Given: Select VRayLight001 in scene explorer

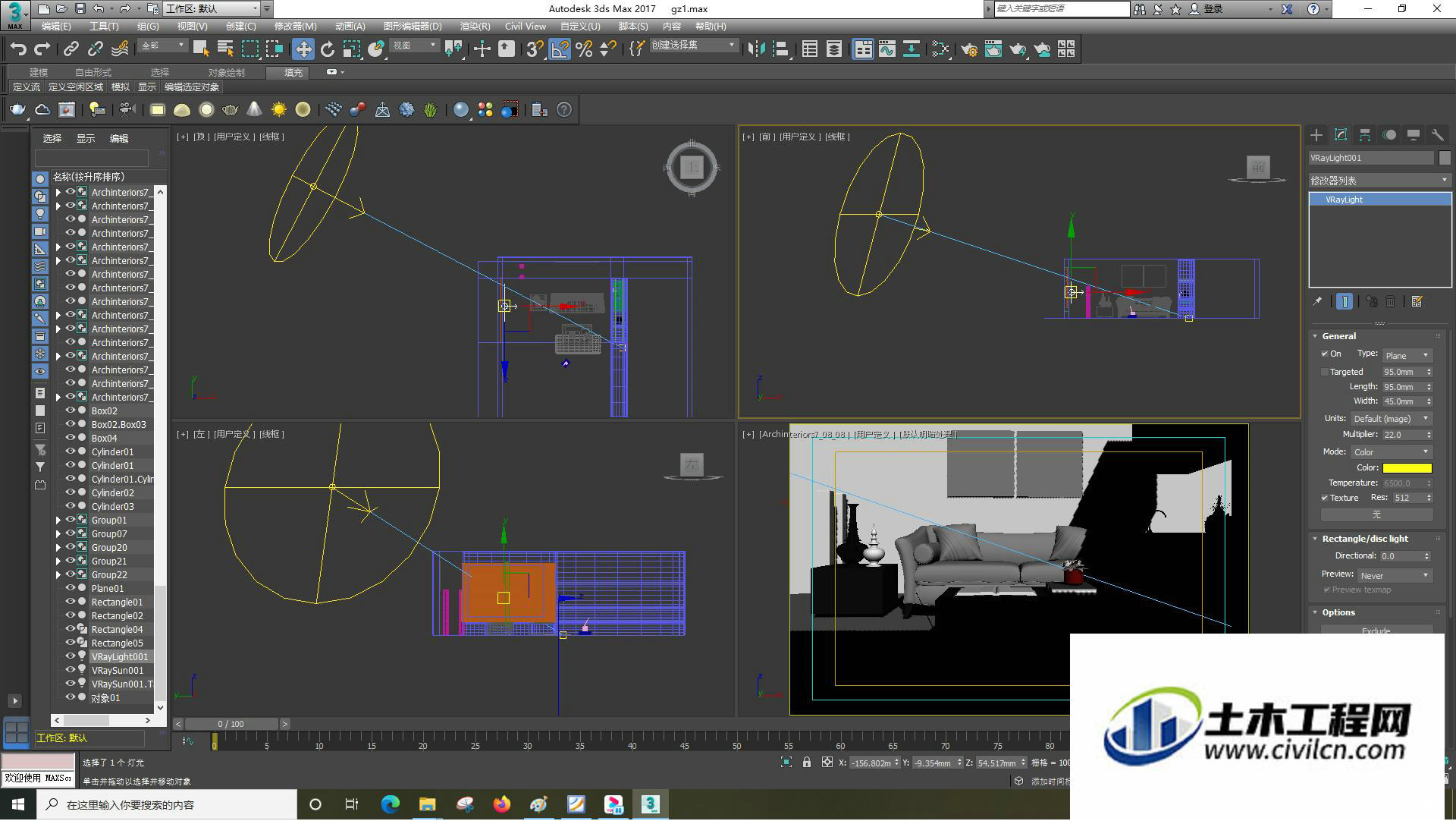Looking at the screenshot, I should [x=119, y=657].
